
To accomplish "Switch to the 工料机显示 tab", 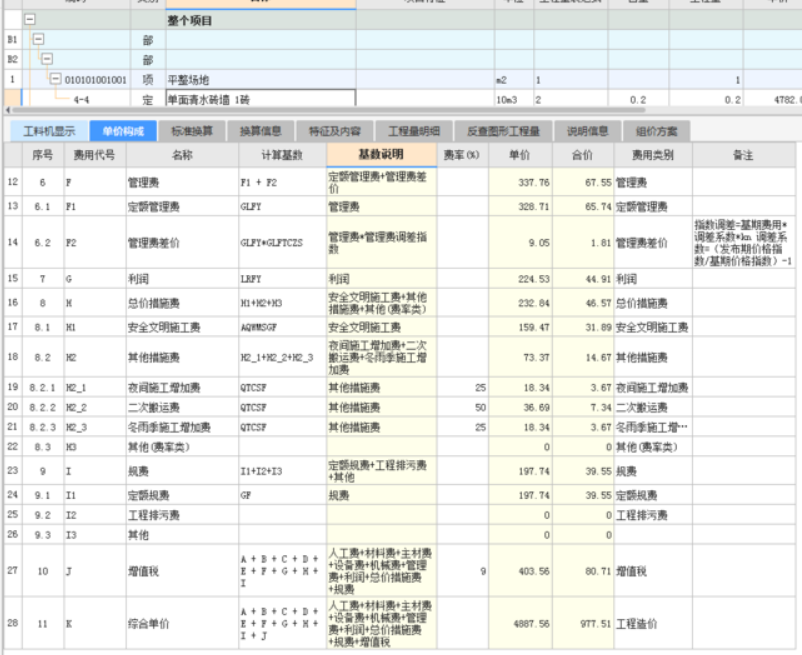I will 49,131.
